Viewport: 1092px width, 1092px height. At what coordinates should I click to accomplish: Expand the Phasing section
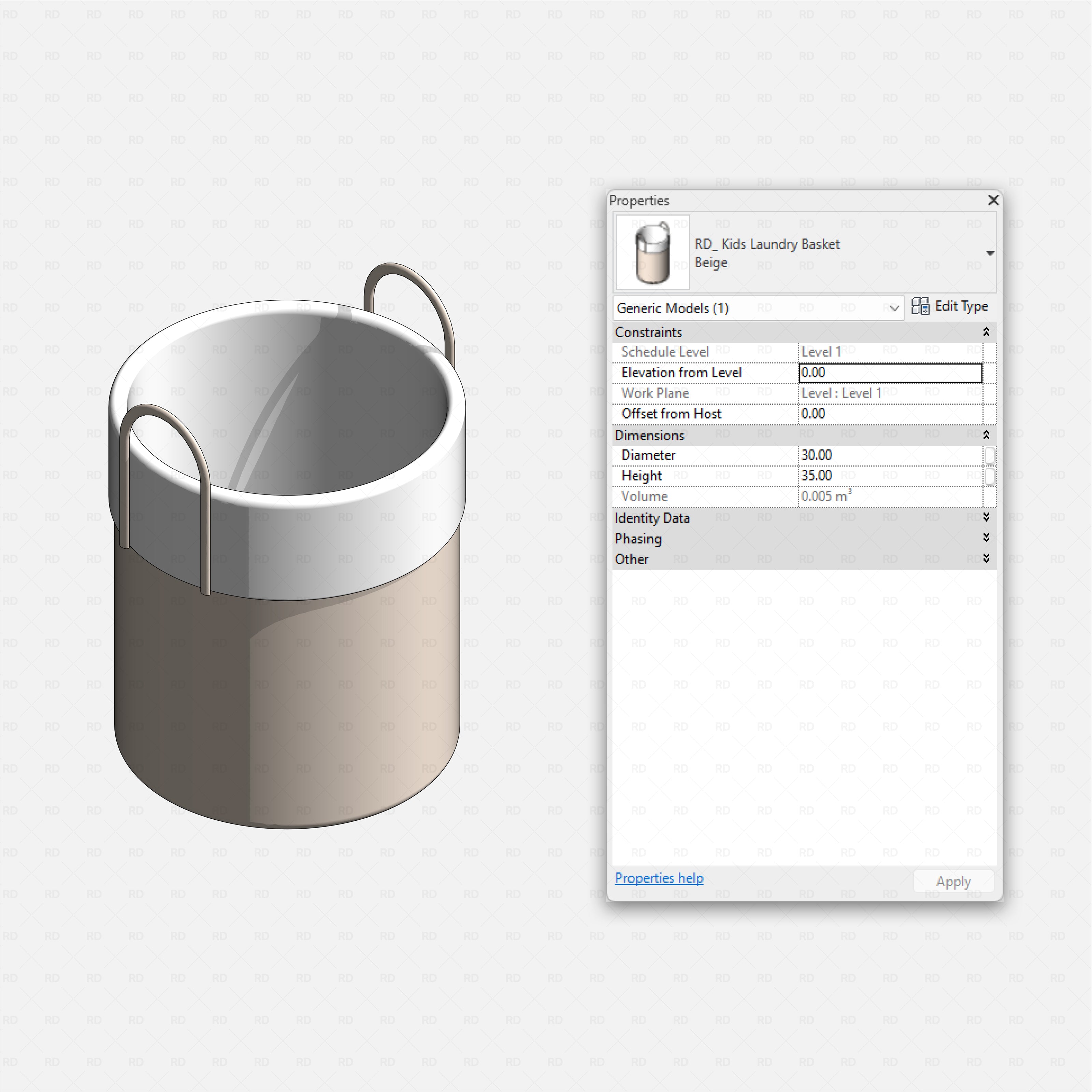986,537
